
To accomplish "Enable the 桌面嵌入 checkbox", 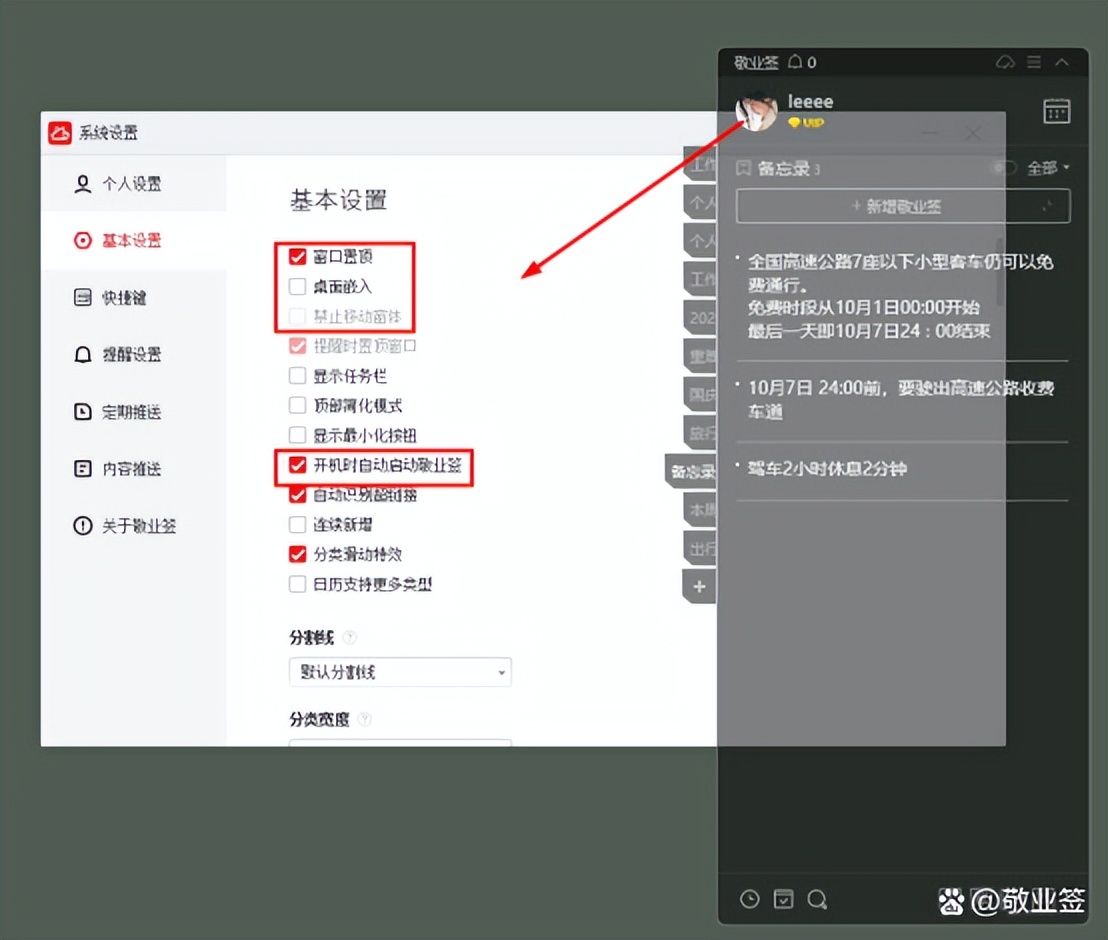I will [x=297, y=284].
